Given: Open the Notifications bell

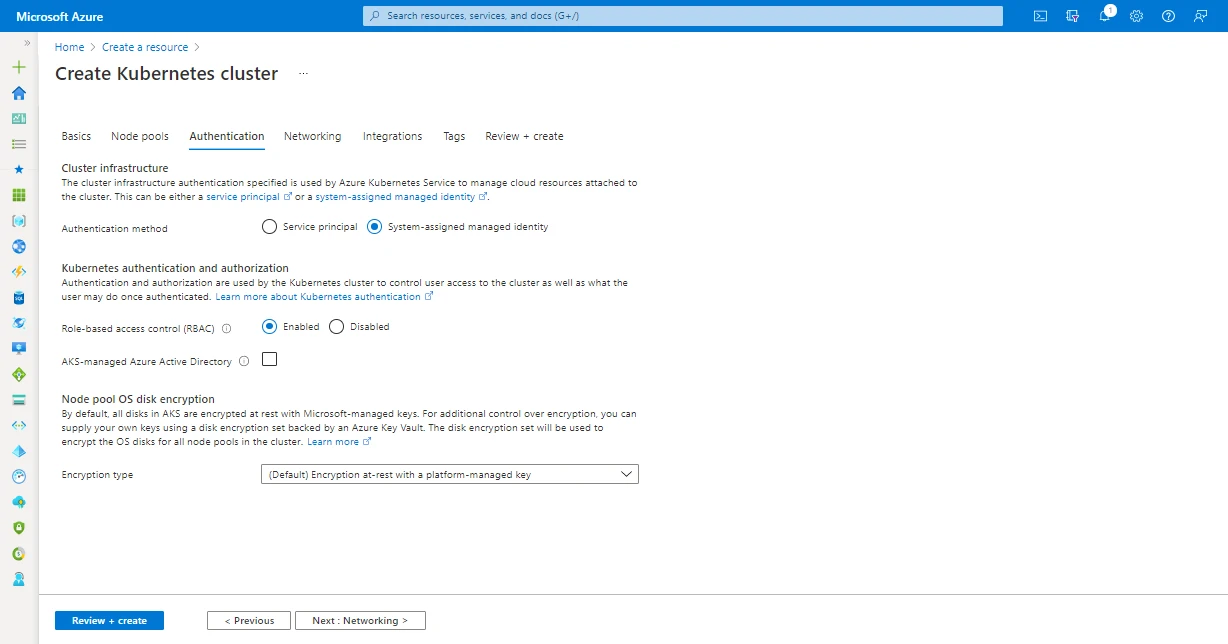Looking at the screenshot, I should 1104,16.
